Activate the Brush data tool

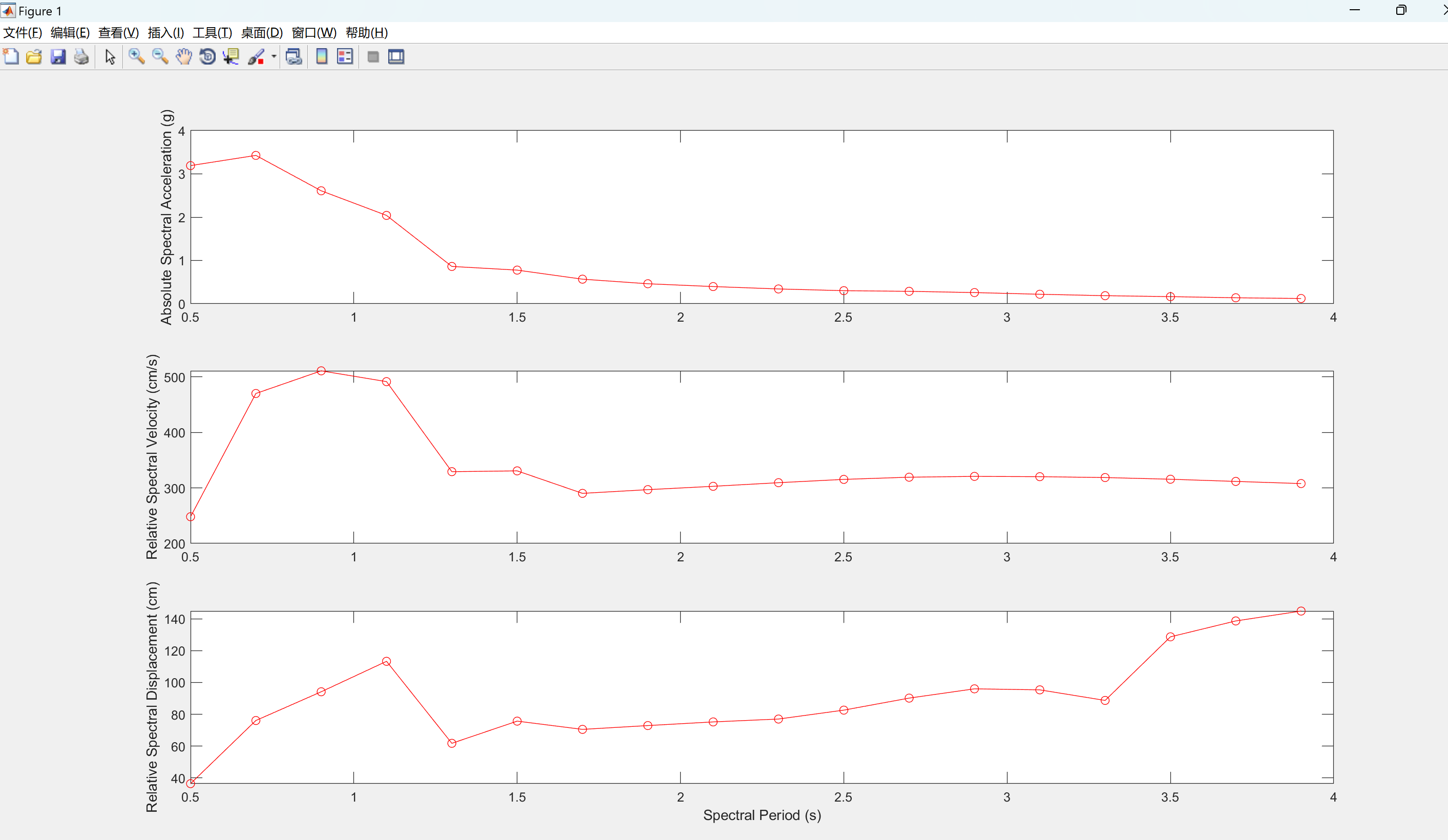point(256,57)
